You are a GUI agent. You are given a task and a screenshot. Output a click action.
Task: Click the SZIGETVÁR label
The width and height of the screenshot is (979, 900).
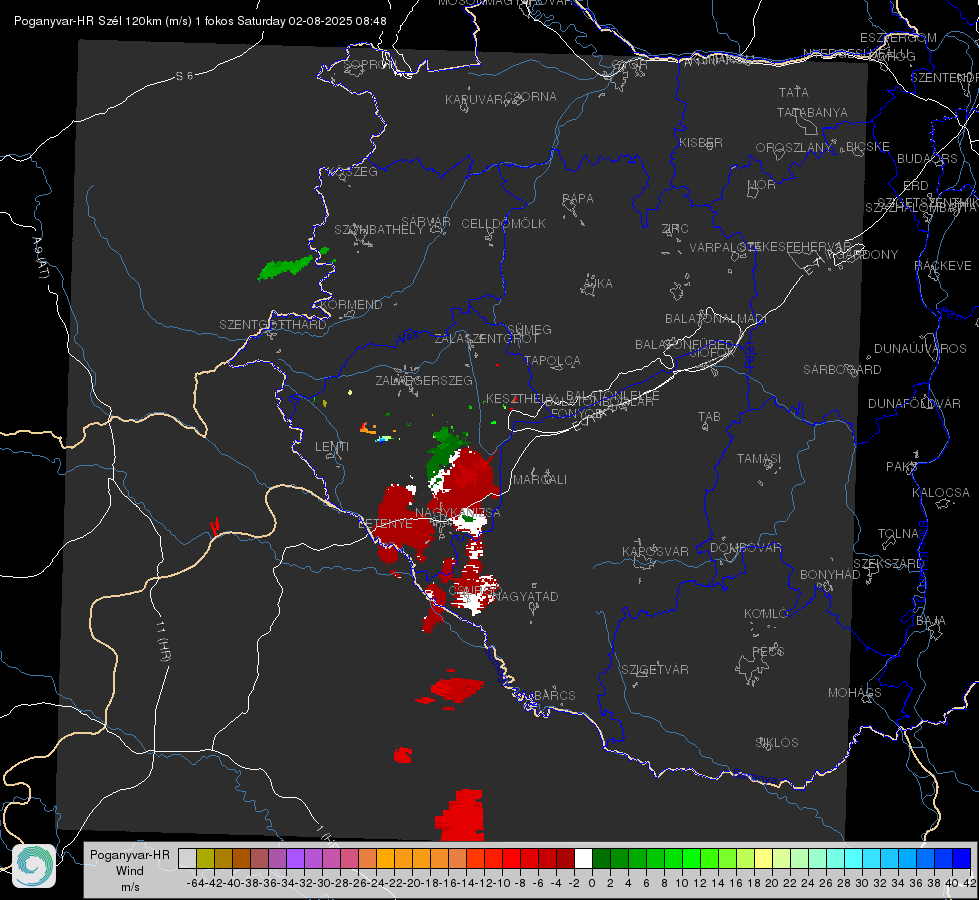[655, 670]
